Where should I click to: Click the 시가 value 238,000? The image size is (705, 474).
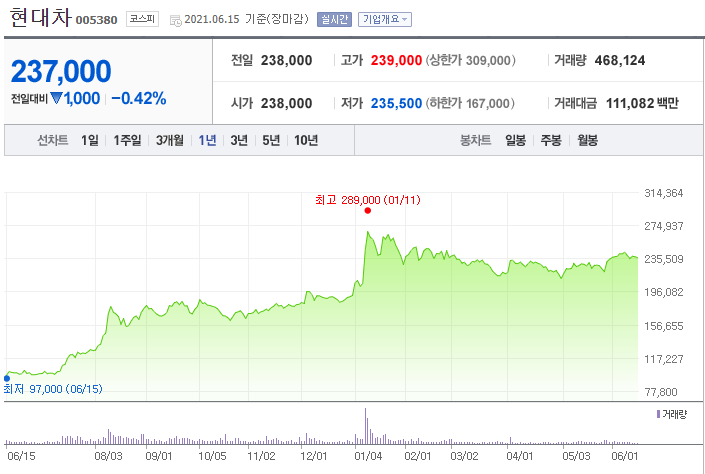tap(286, 103)
